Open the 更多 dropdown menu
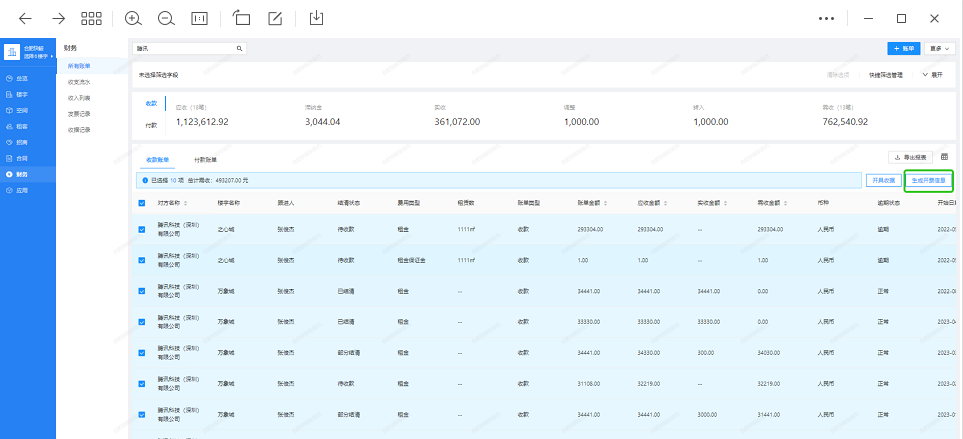 point(940,48)
